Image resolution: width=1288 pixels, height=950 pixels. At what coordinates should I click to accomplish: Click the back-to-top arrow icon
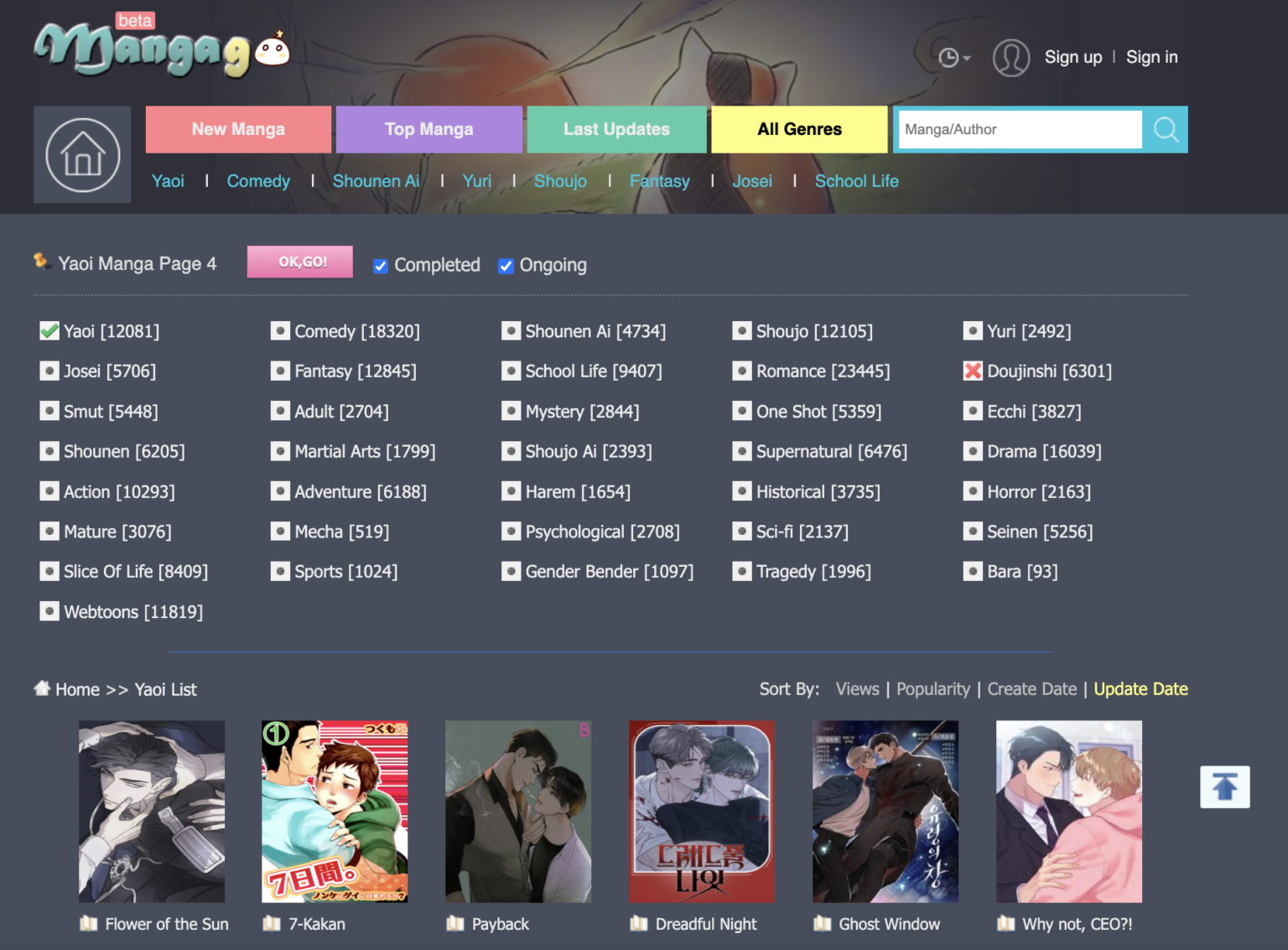(1225, 787)
